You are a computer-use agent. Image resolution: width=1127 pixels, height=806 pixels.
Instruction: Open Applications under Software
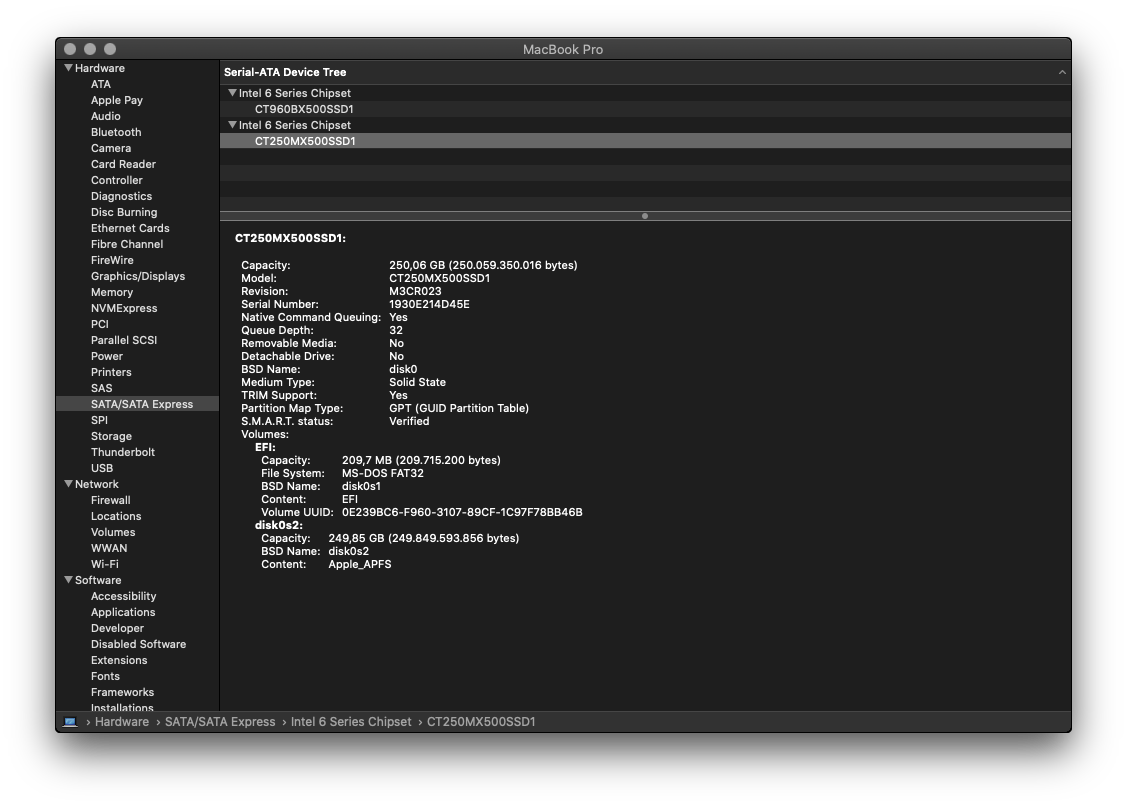[123, 612]
